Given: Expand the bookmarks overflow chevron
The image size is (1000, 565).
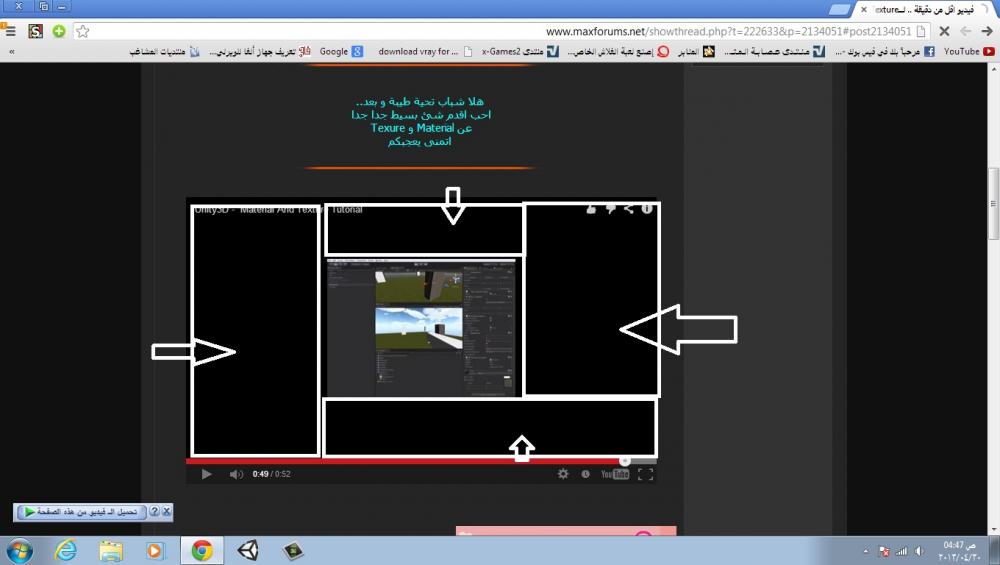Looking at the screenshot, I should click(11, 52).
